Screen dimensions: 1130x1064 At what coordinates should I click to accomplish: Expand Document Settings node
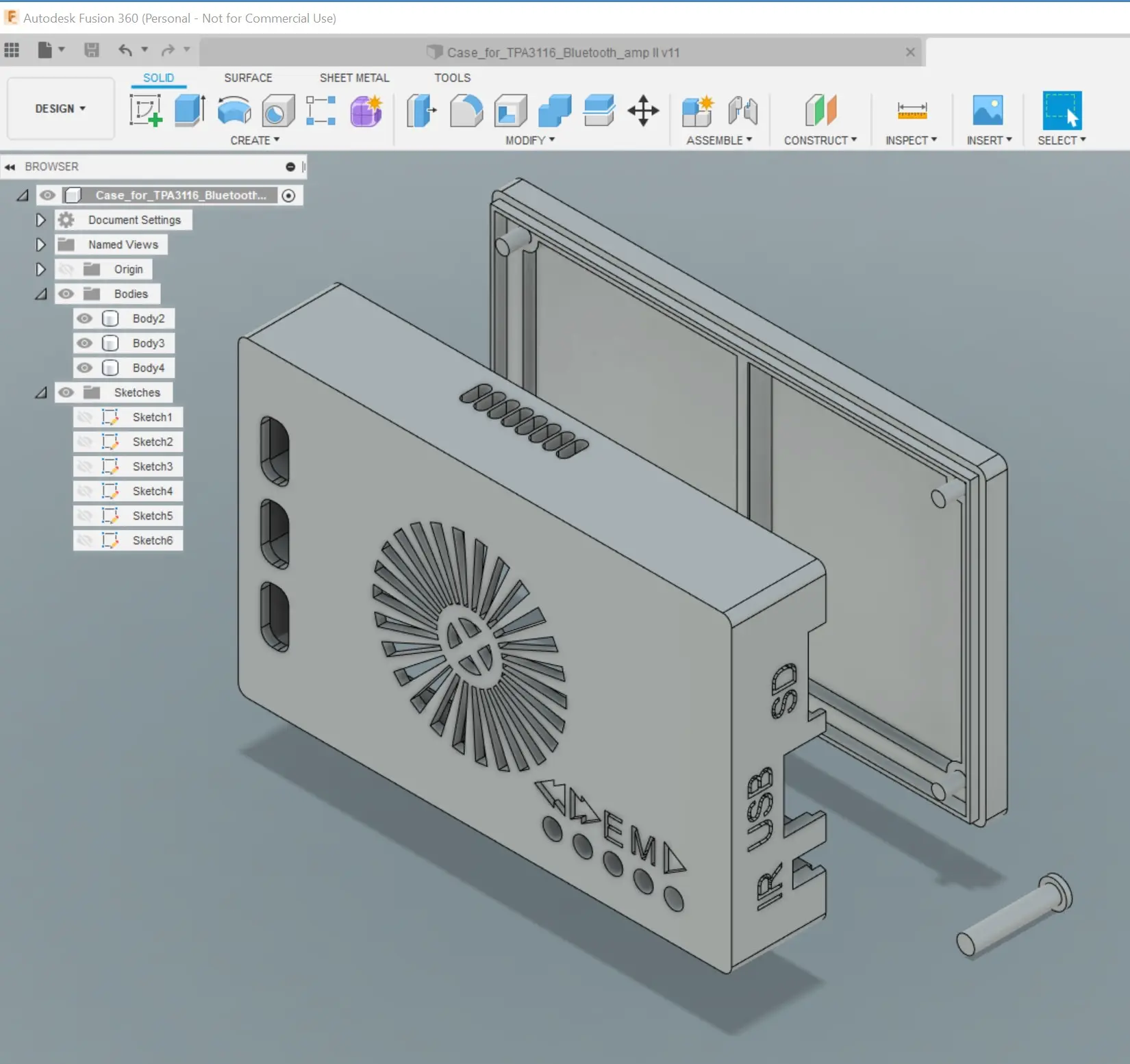40,220
